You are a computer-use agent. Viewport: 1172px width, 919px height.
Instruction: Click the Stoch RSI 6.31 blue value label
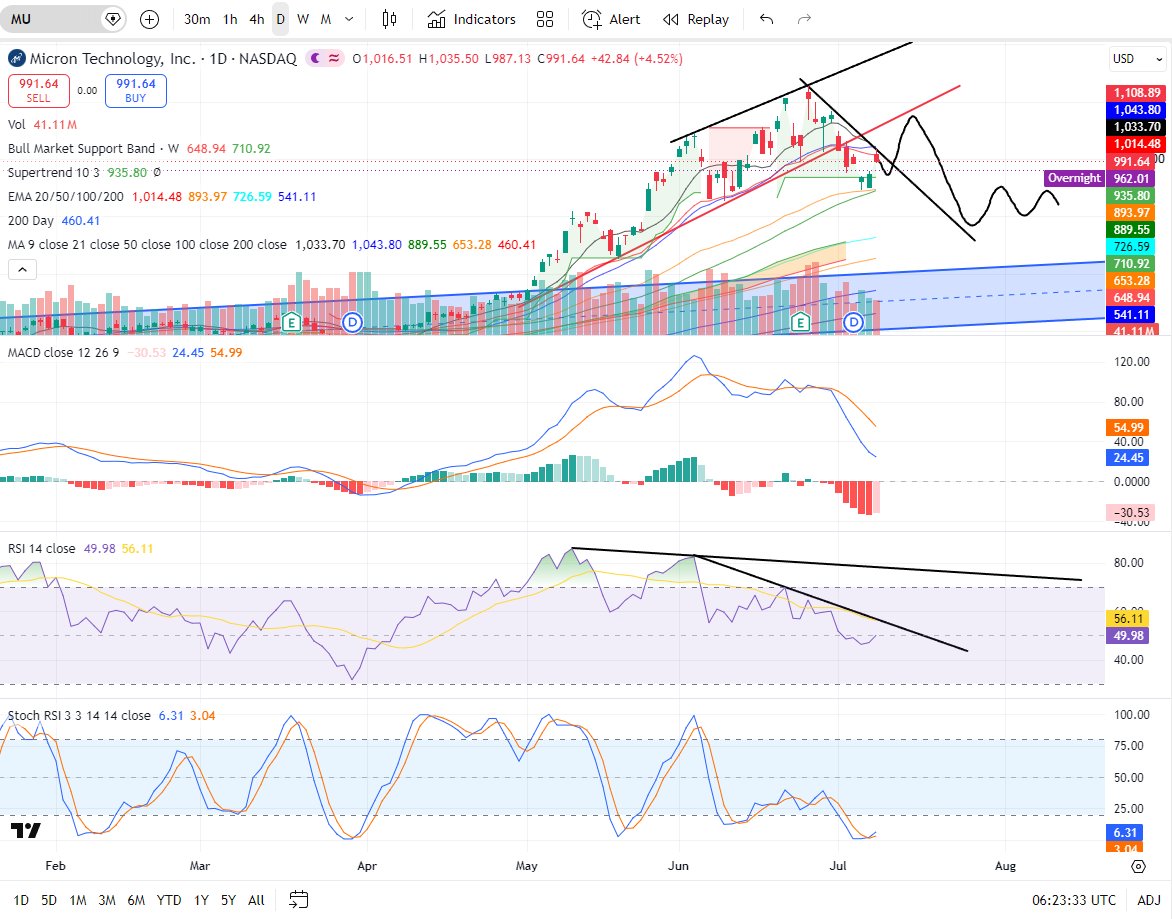point(1126,832)
